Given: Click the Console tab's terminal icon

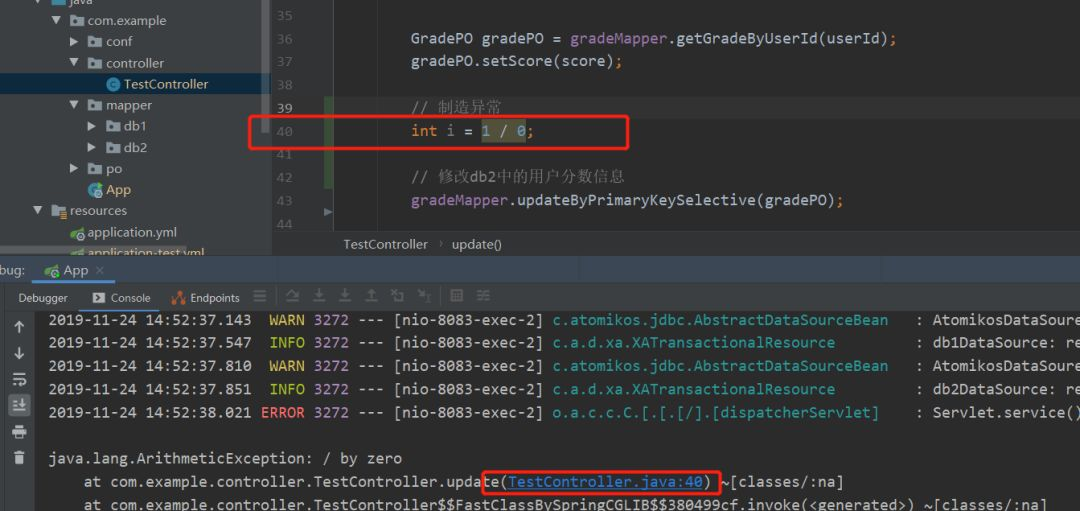Looking at the screenshot, I should pyautogui.click(x=98, y=298).
